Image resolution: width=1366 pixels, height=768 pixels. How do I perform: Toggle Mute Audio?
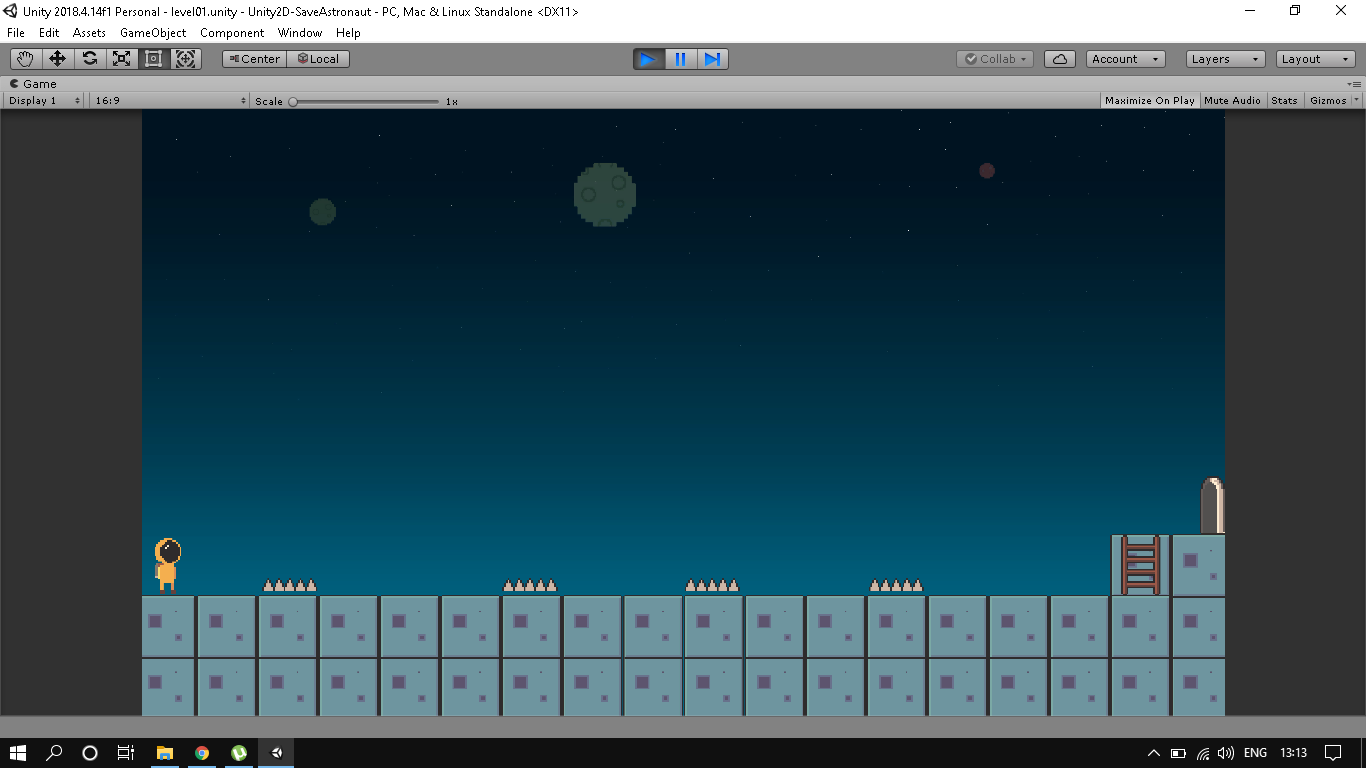click(1232, 100)
